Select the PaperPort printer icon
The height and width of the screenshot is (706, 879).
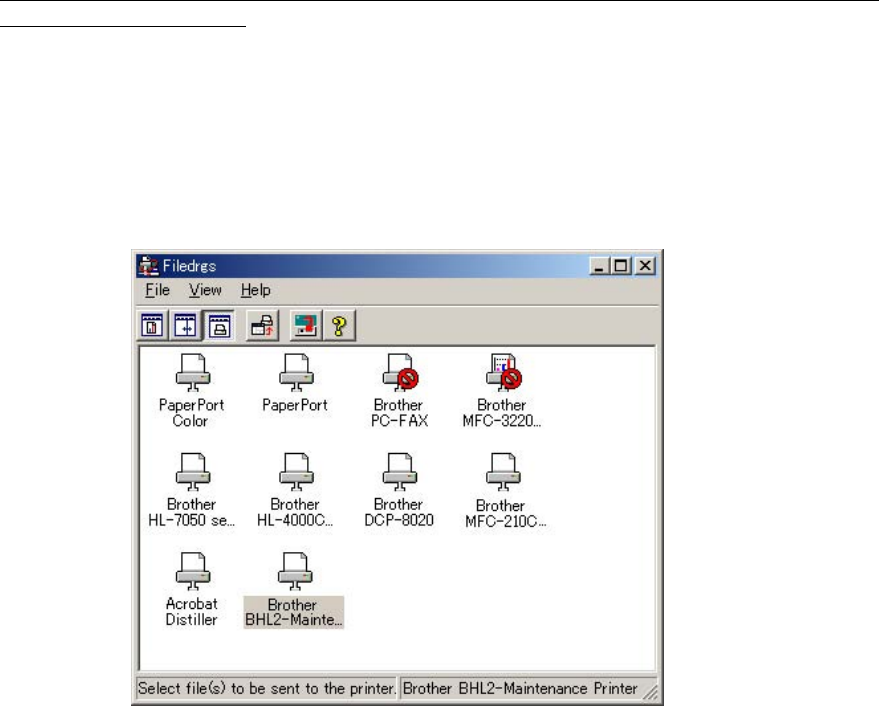[295, 373]
